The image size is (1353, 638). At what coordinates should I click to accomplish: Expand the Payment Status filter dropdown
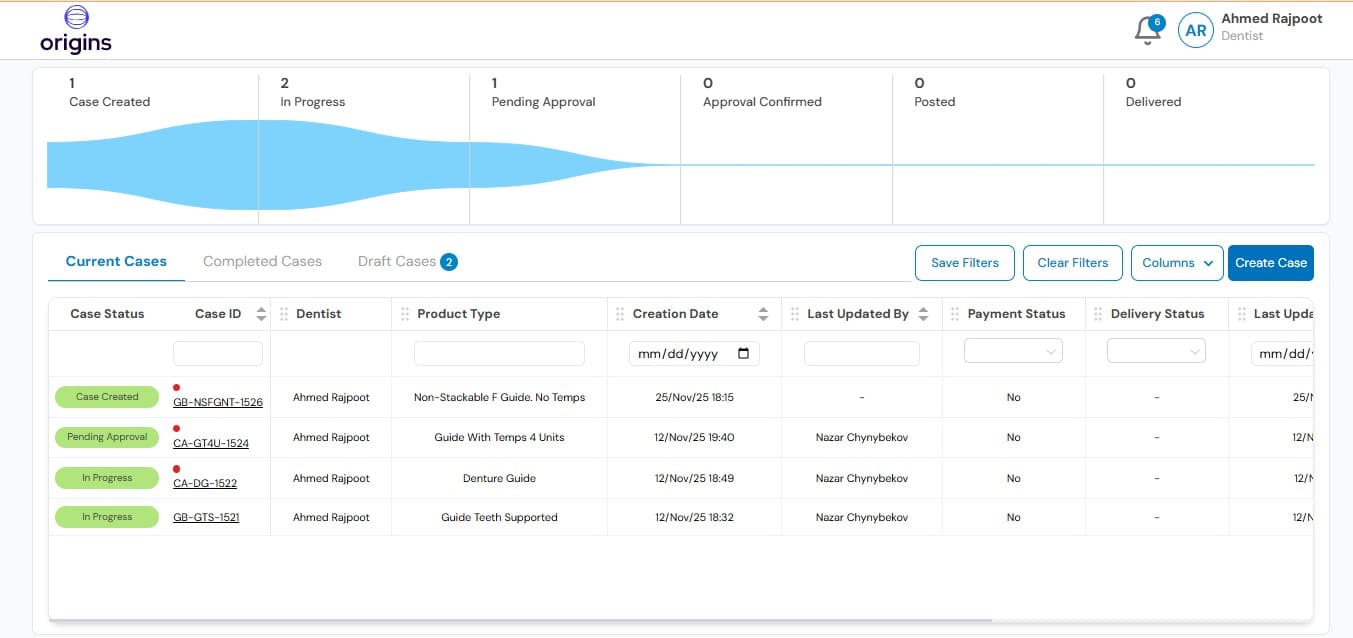click(x=1013, y=352)
